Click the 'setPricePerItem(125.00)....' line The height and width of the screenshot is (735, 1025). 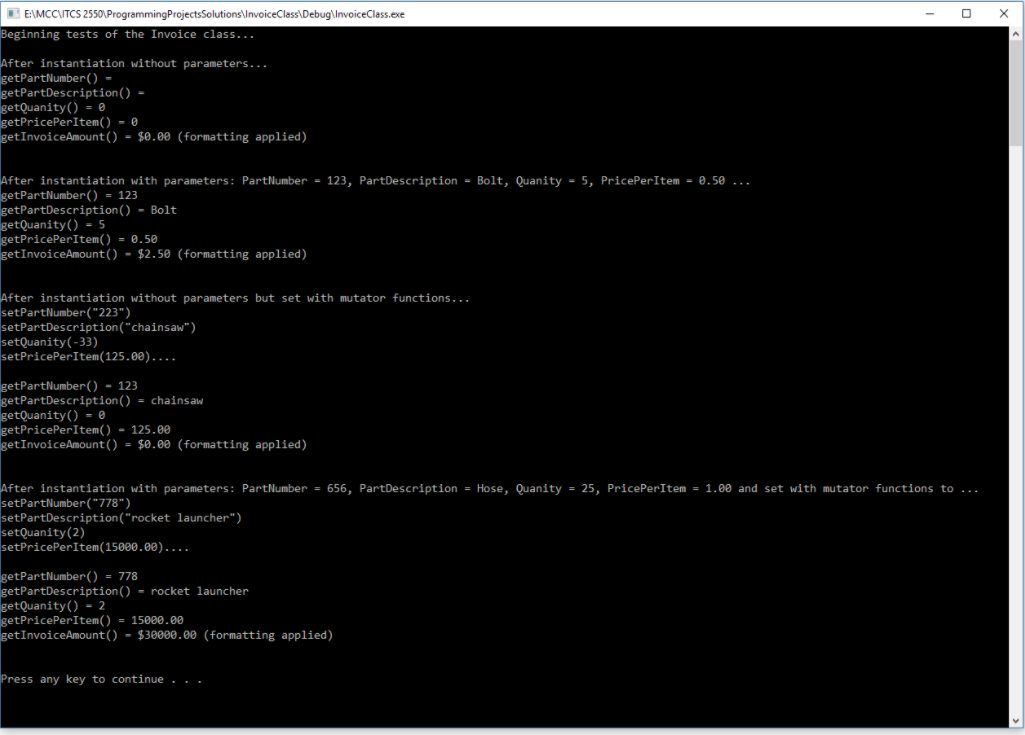pos(88,357)
